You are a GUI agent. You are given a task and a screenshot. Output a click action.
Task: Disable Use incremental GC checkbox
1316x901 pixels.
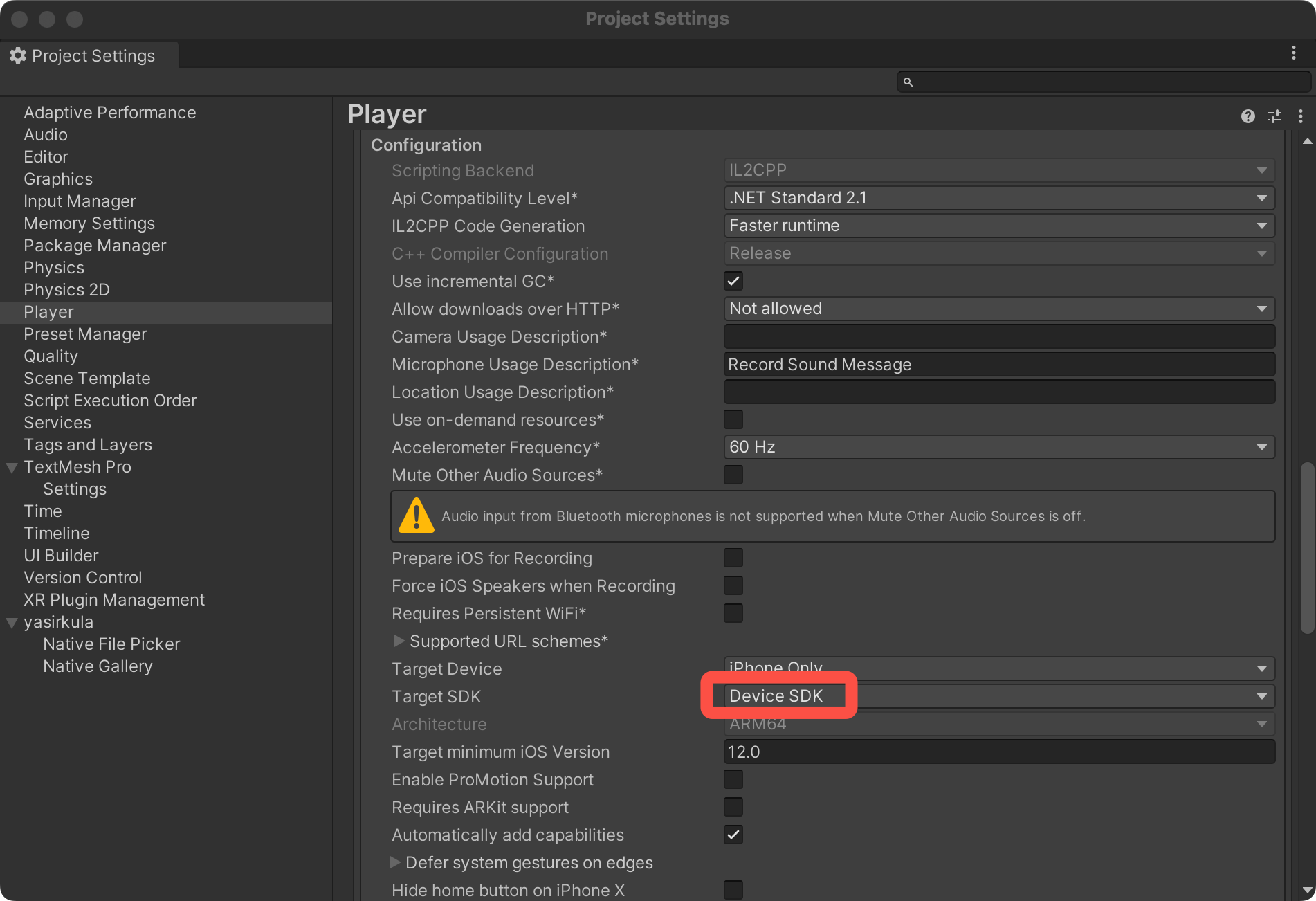(733, 282)
